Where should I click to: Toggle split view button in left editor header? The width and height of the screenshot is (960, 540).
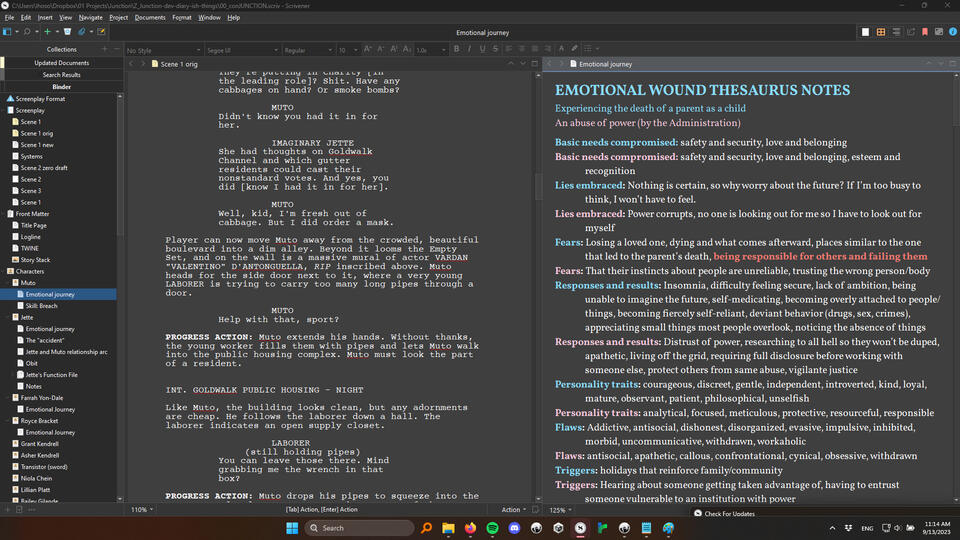pos(534,64)
